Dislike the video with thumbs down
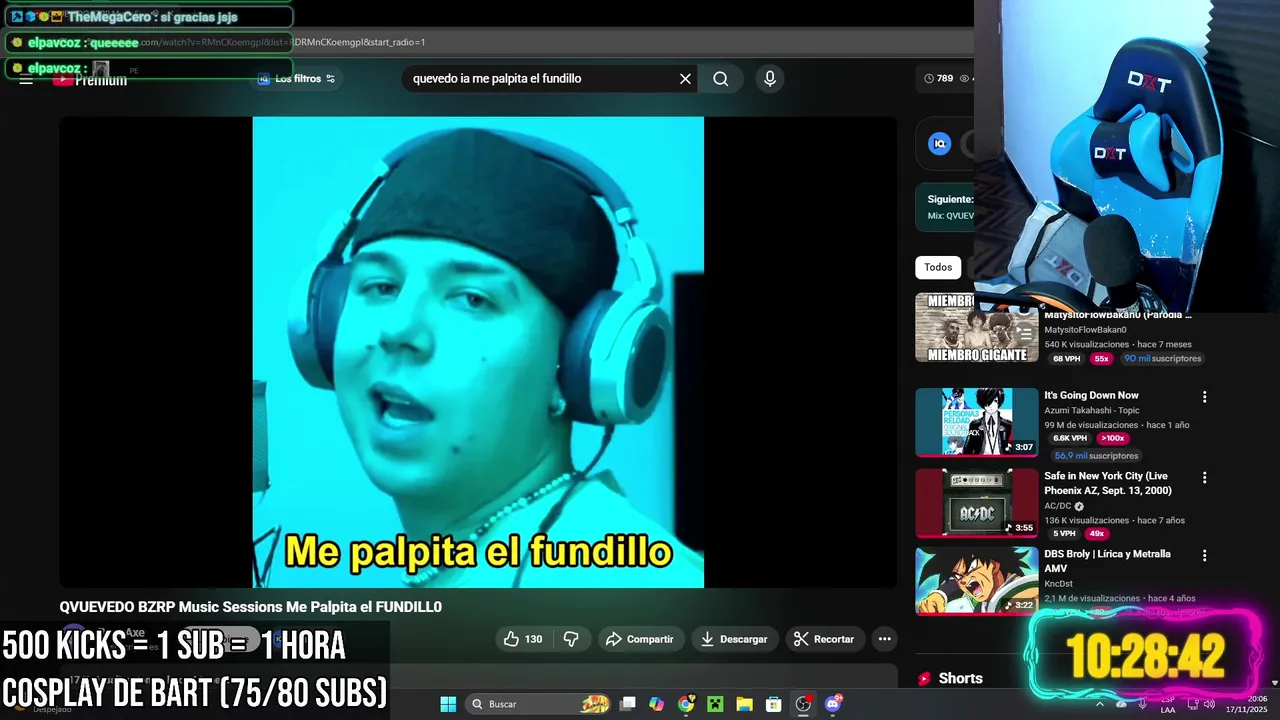The width and height of the screenshot is (1280, 720). (x=571, y=639)
